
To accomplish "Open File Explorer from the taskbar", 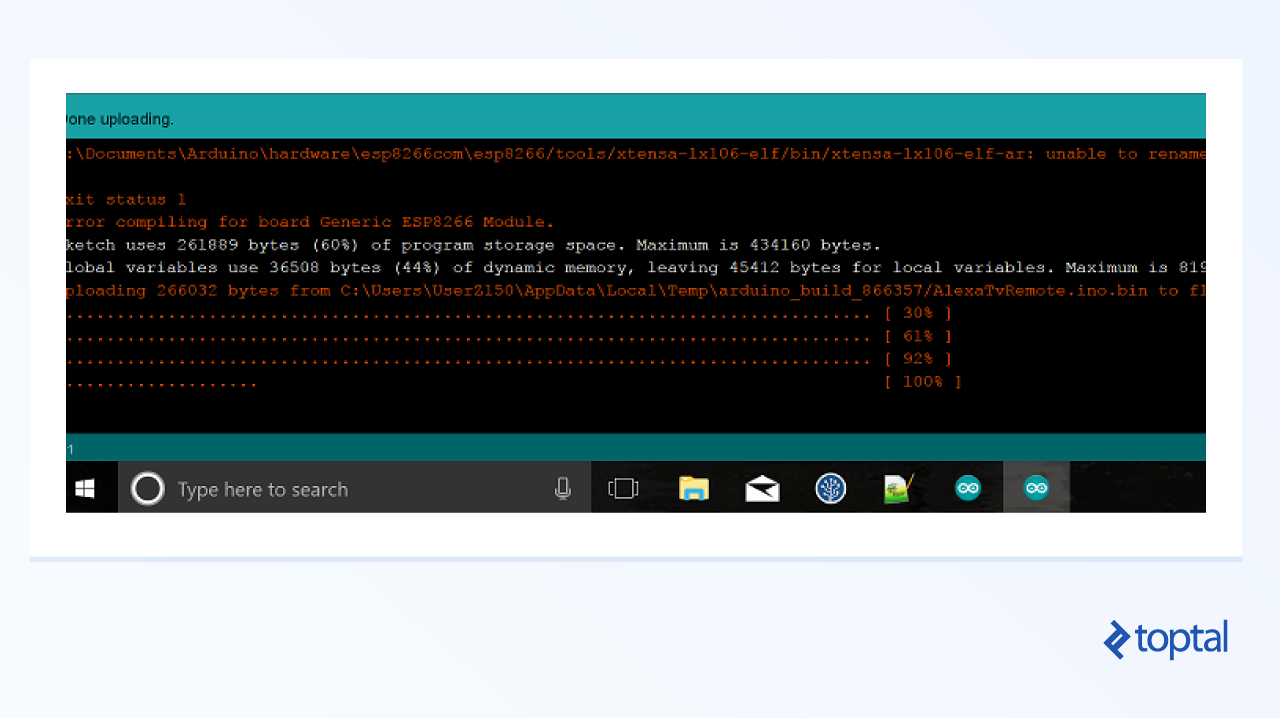I will [x=694, y=488].
